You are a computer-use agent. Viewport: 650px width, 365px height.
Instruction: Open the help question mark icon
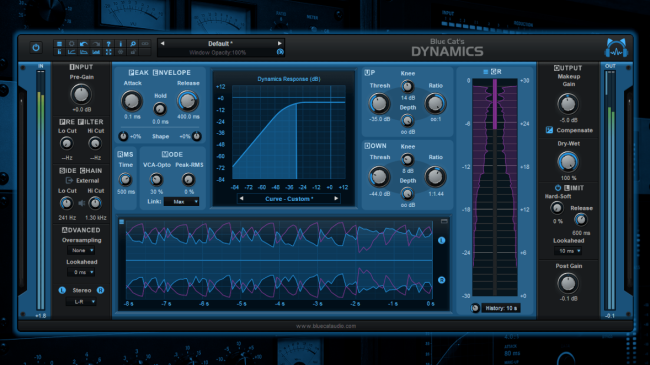pos(108,44)
